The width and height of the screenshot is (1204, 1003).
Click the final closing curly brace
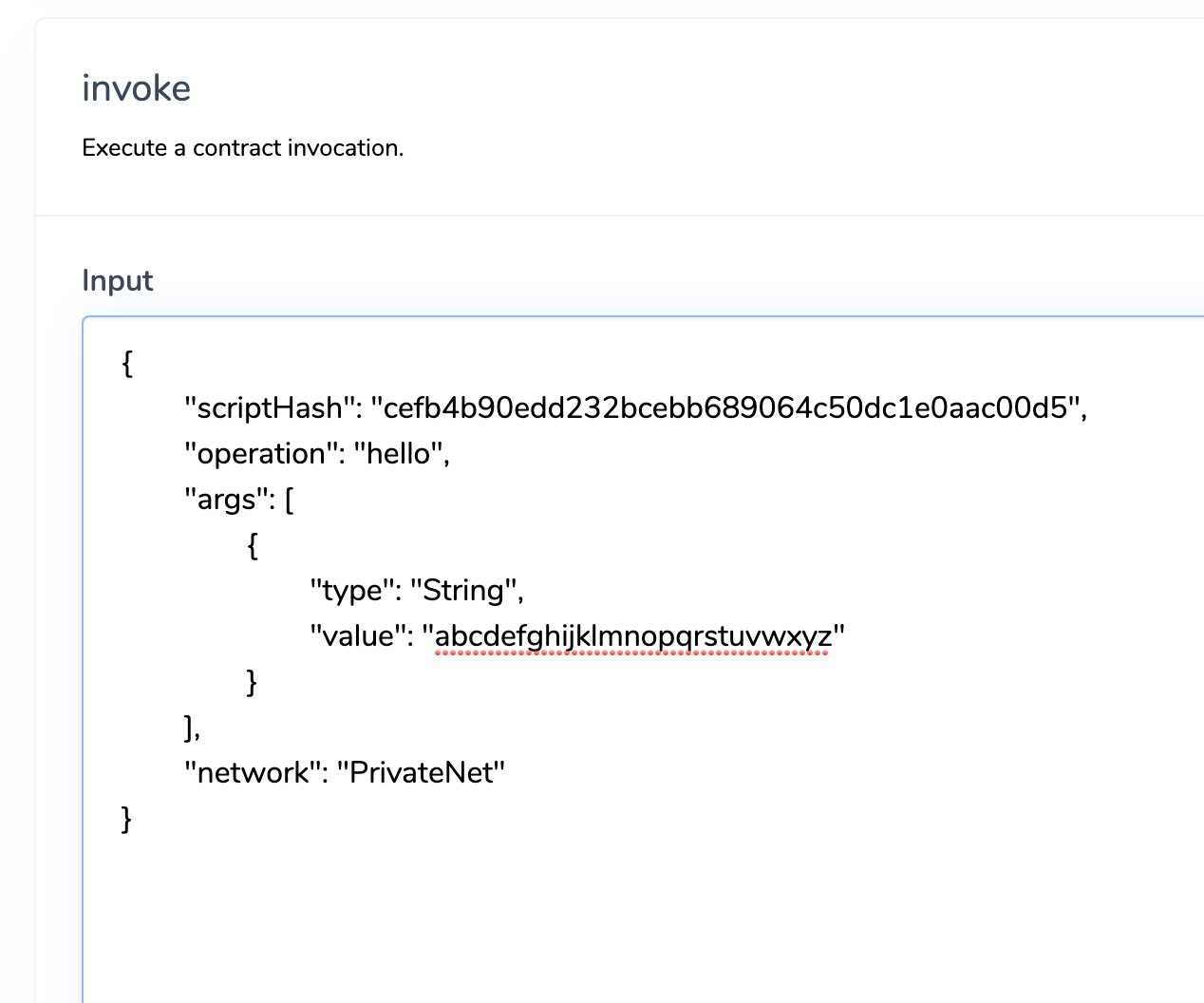point(127,818)
